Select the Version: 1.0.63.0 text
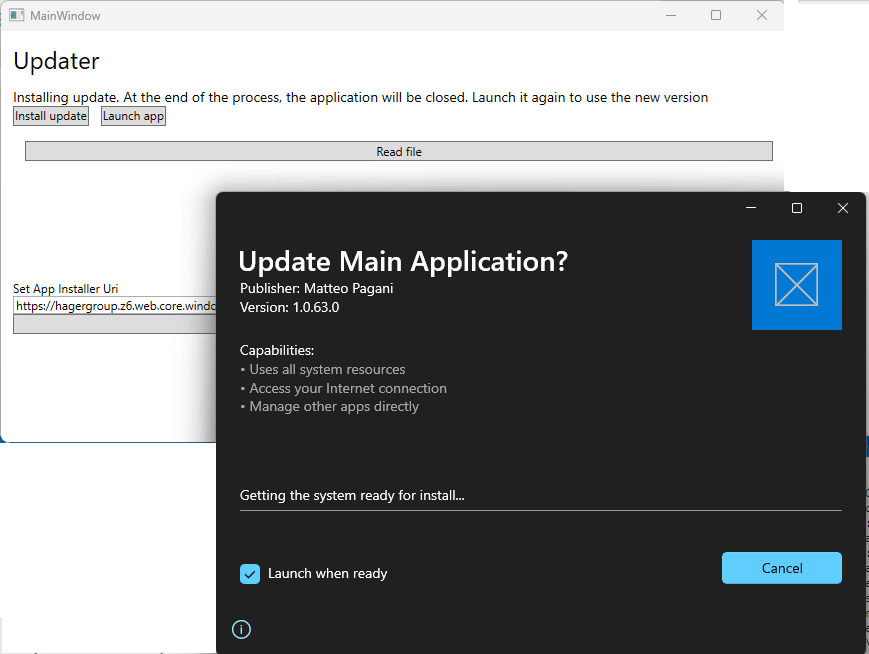The image size is (869, 654). [289, 308]
